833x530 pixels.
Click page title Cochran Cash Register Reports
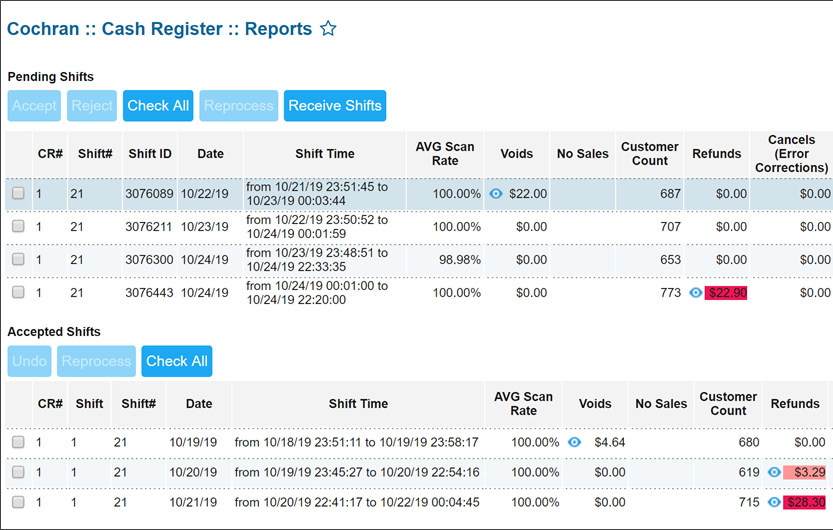pos(159,29)
